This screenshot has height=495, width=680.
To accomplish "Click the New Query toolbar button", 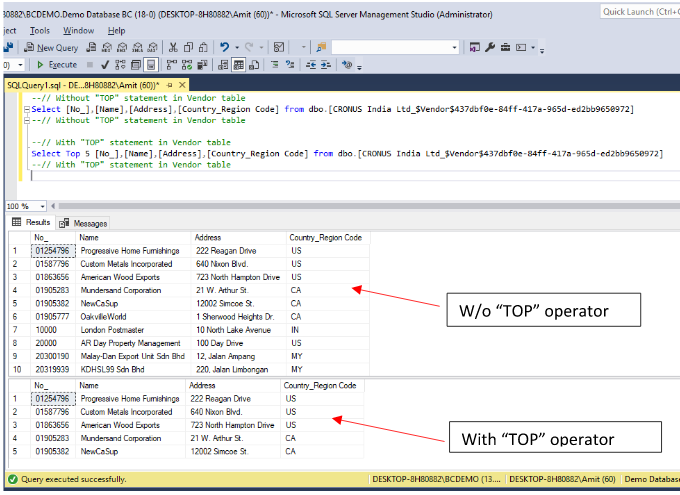I will coord(51,47).
